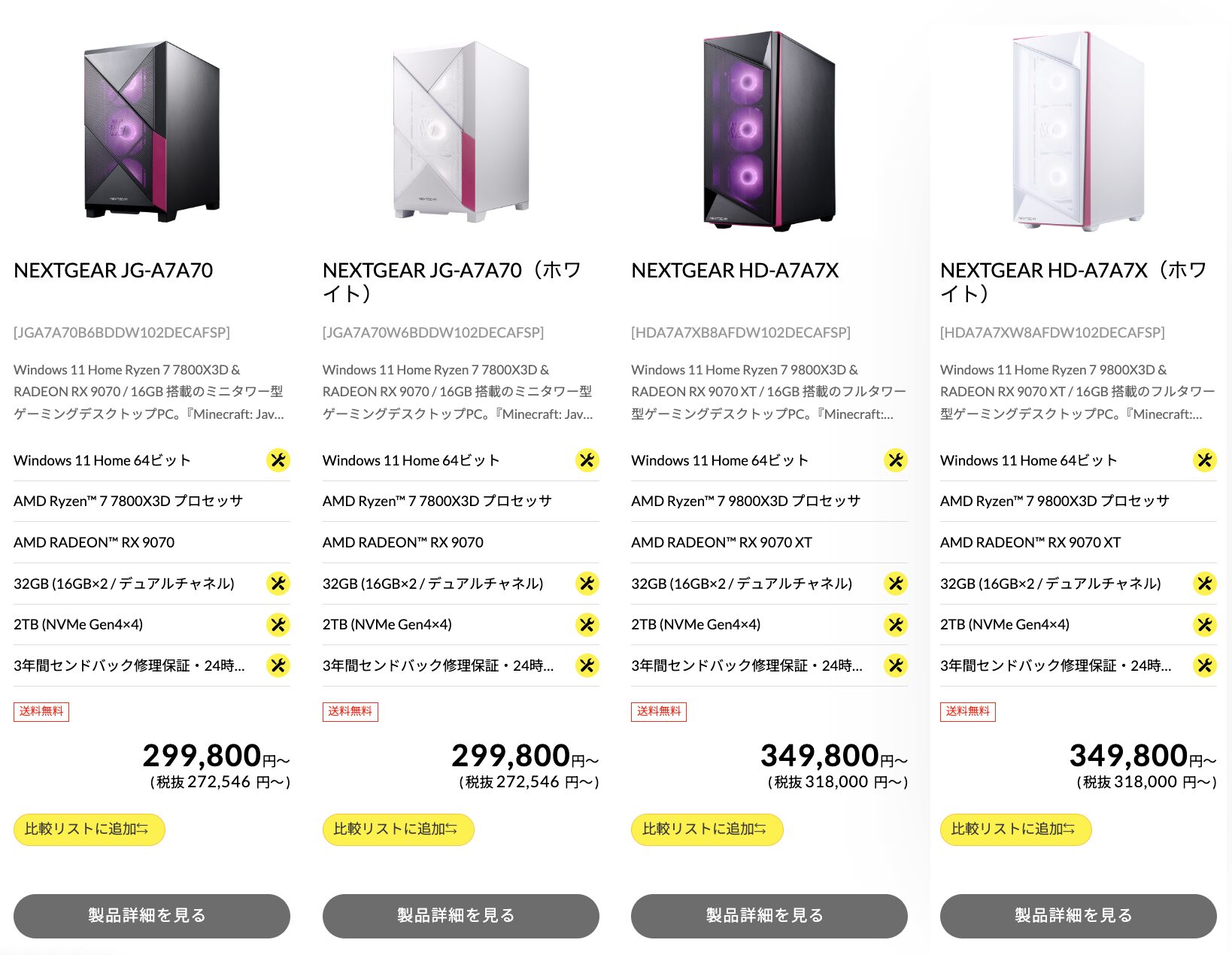View product details for NEXTGEAR HD-A7A7X
Screen dimensions: 1232x955
769,916
